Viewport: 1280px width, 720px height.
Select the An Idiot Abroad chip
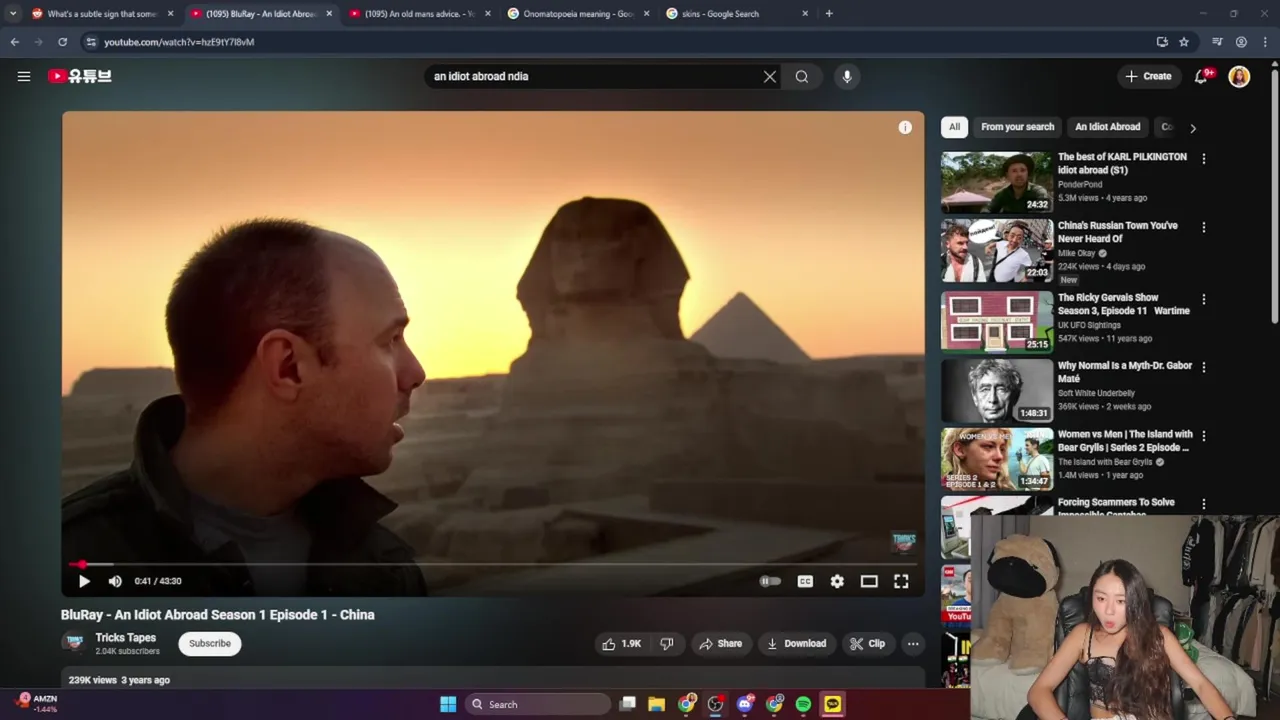click(1107, 127)
